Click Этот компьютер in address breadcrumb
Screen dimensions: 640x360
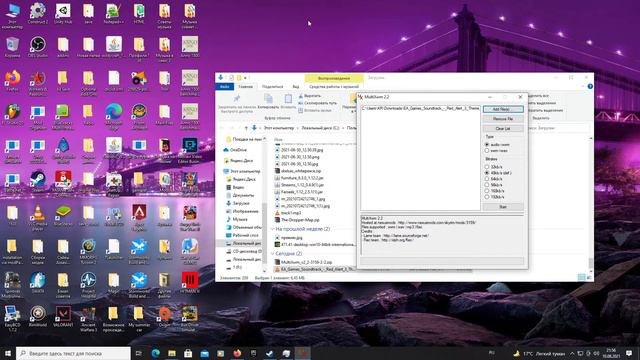(279, 128)
